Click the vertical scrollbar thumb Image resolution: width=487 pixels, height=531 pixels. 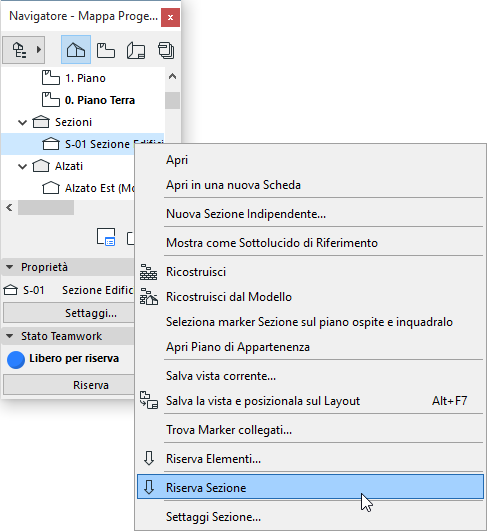[172, 101]
